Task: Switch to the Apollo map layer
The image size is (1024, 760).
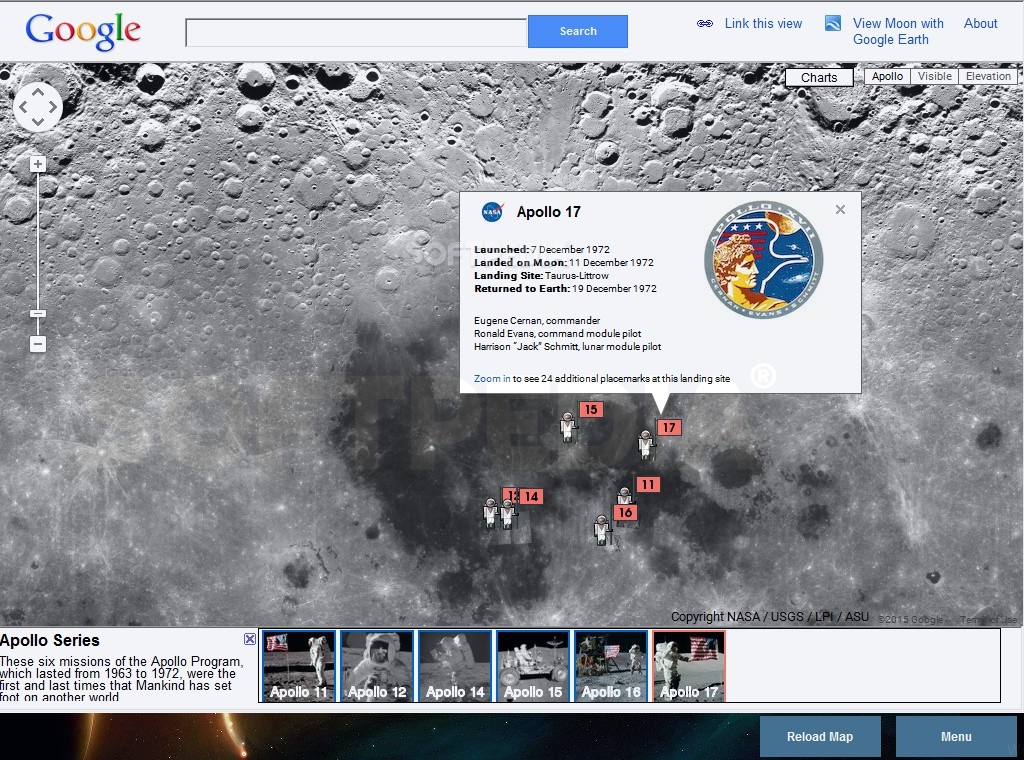Action: point(887,76)
